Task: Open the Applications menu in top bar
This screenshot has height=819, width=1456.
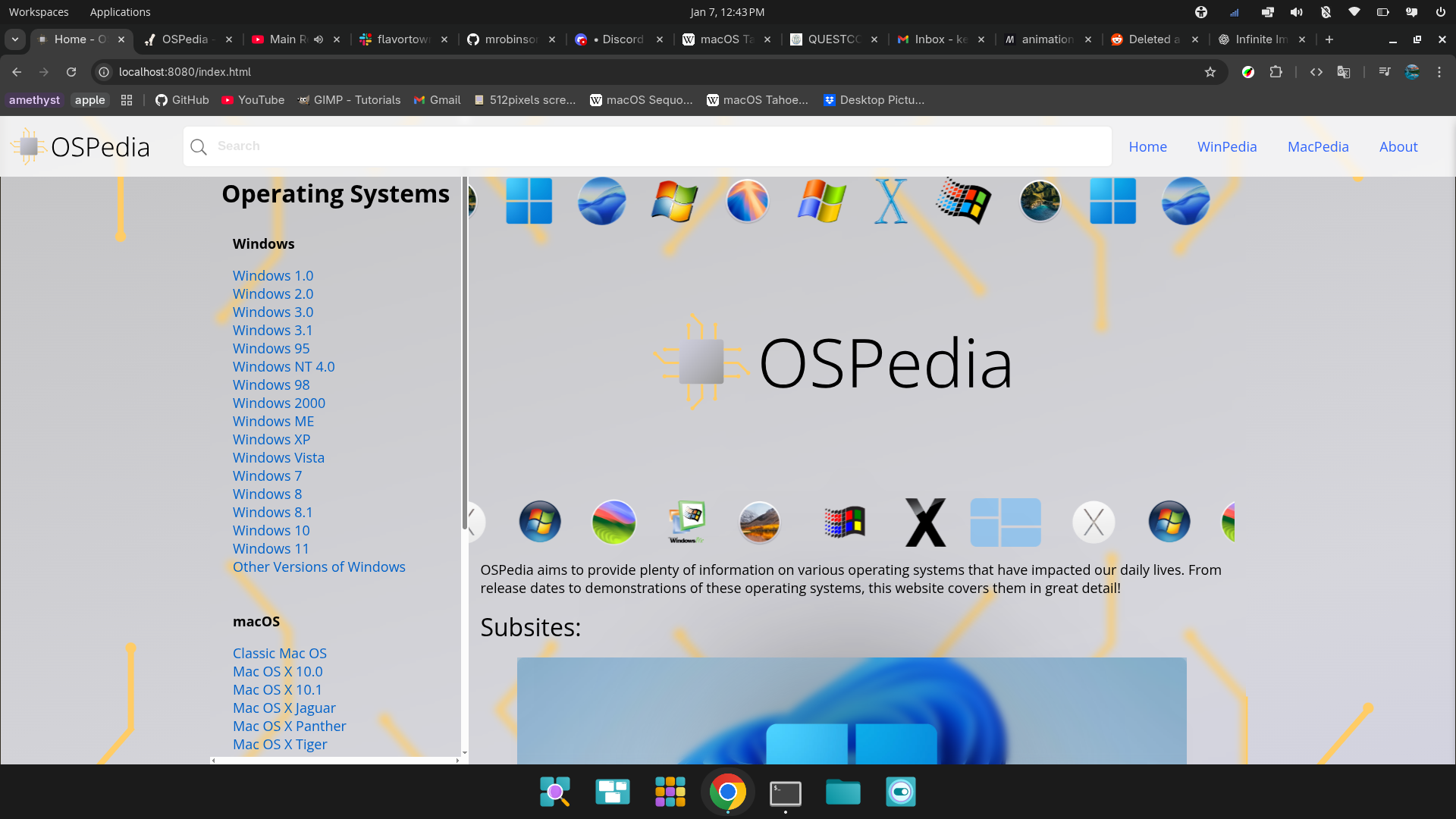Action: [120, 12]
